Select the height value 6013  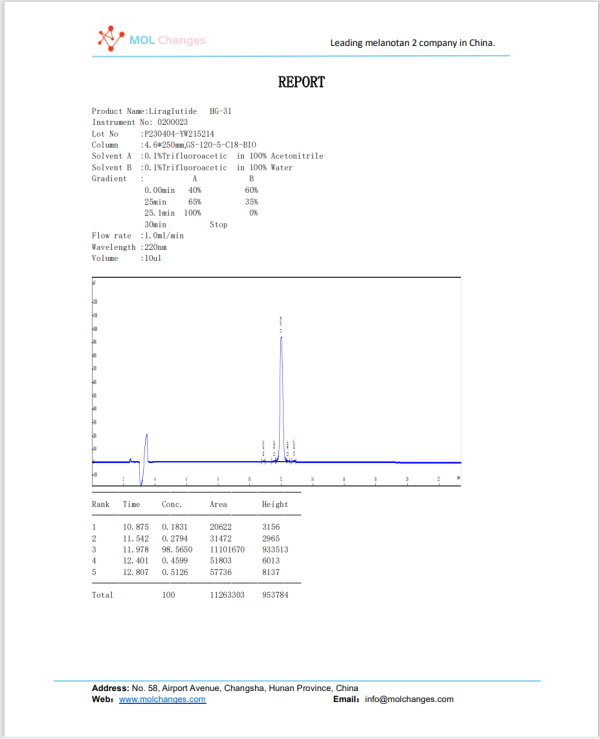tap(271, 561)
